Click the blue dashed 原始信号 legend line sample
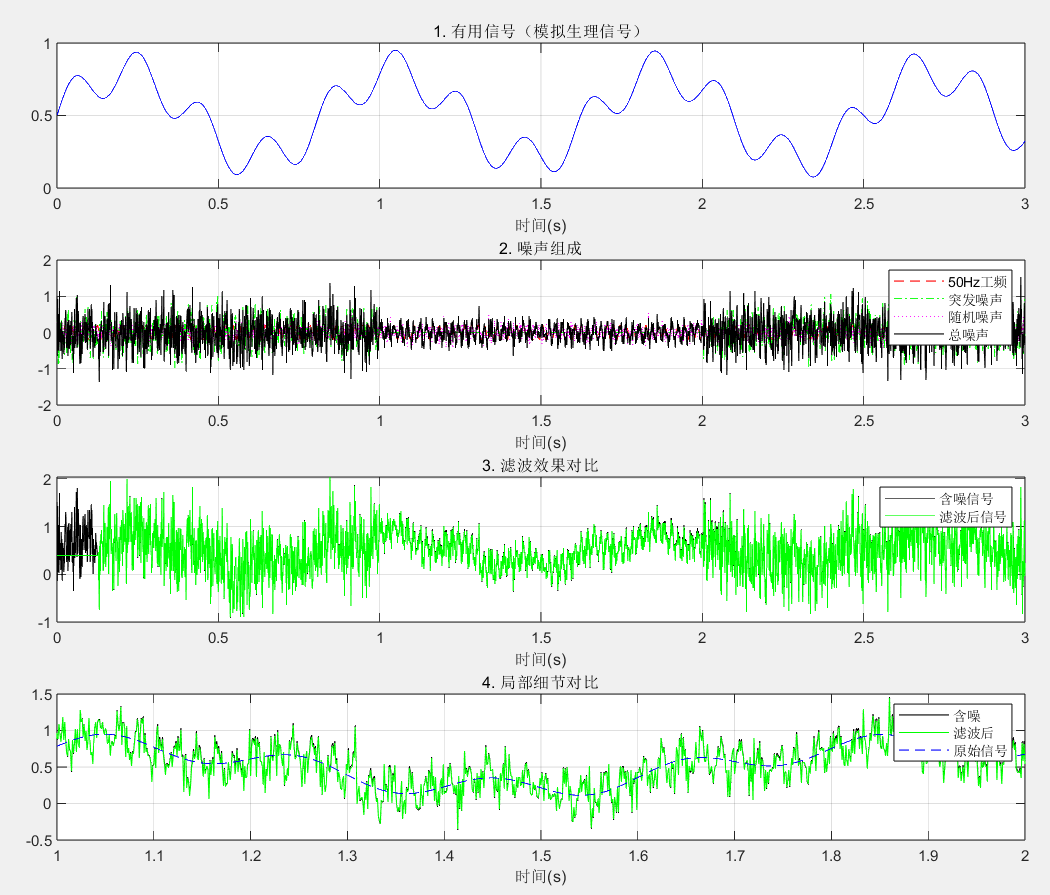1050x895 pixels. click(x=924, y=750)
